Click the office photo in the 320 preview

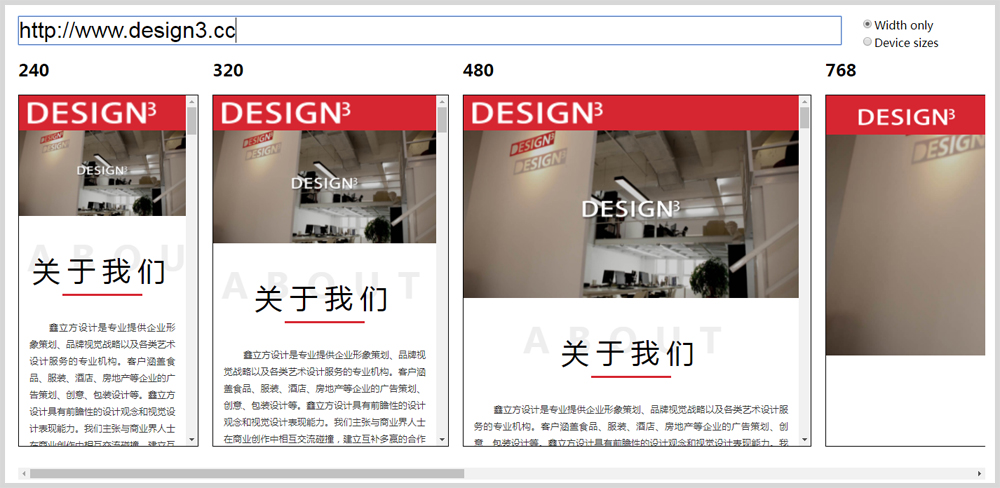pos(325,186)
